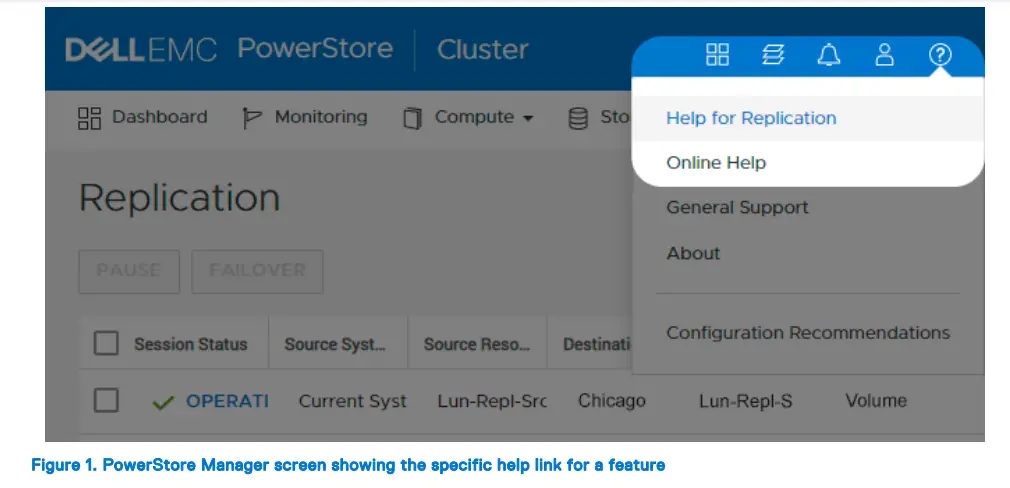Select Online Help menu item

tap(808, 163)
